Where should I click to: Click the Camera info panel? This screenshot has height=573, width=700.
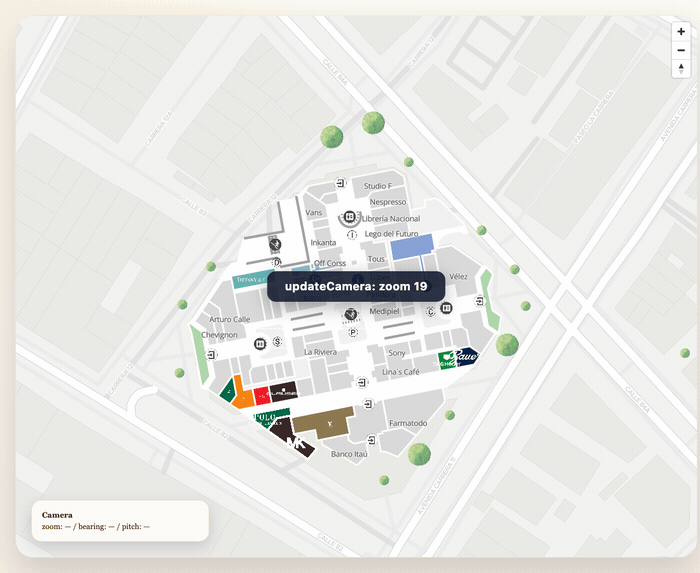click(120, 521)
